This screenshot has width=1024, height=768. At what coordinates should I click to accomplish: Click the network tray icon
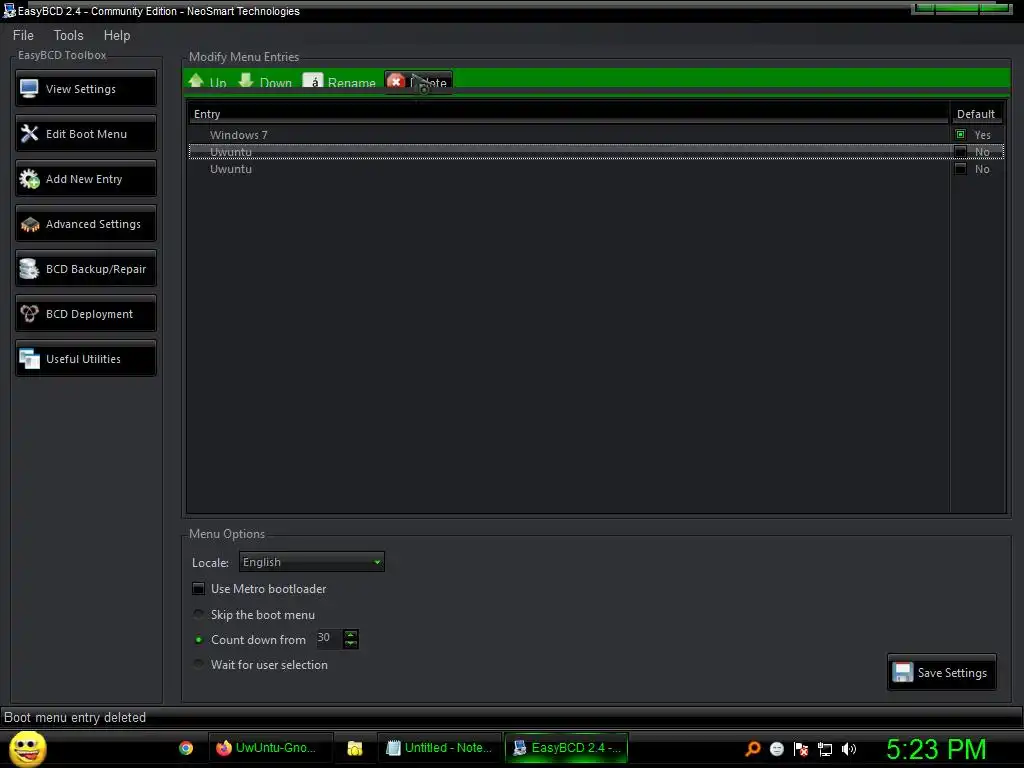point(825,749)
